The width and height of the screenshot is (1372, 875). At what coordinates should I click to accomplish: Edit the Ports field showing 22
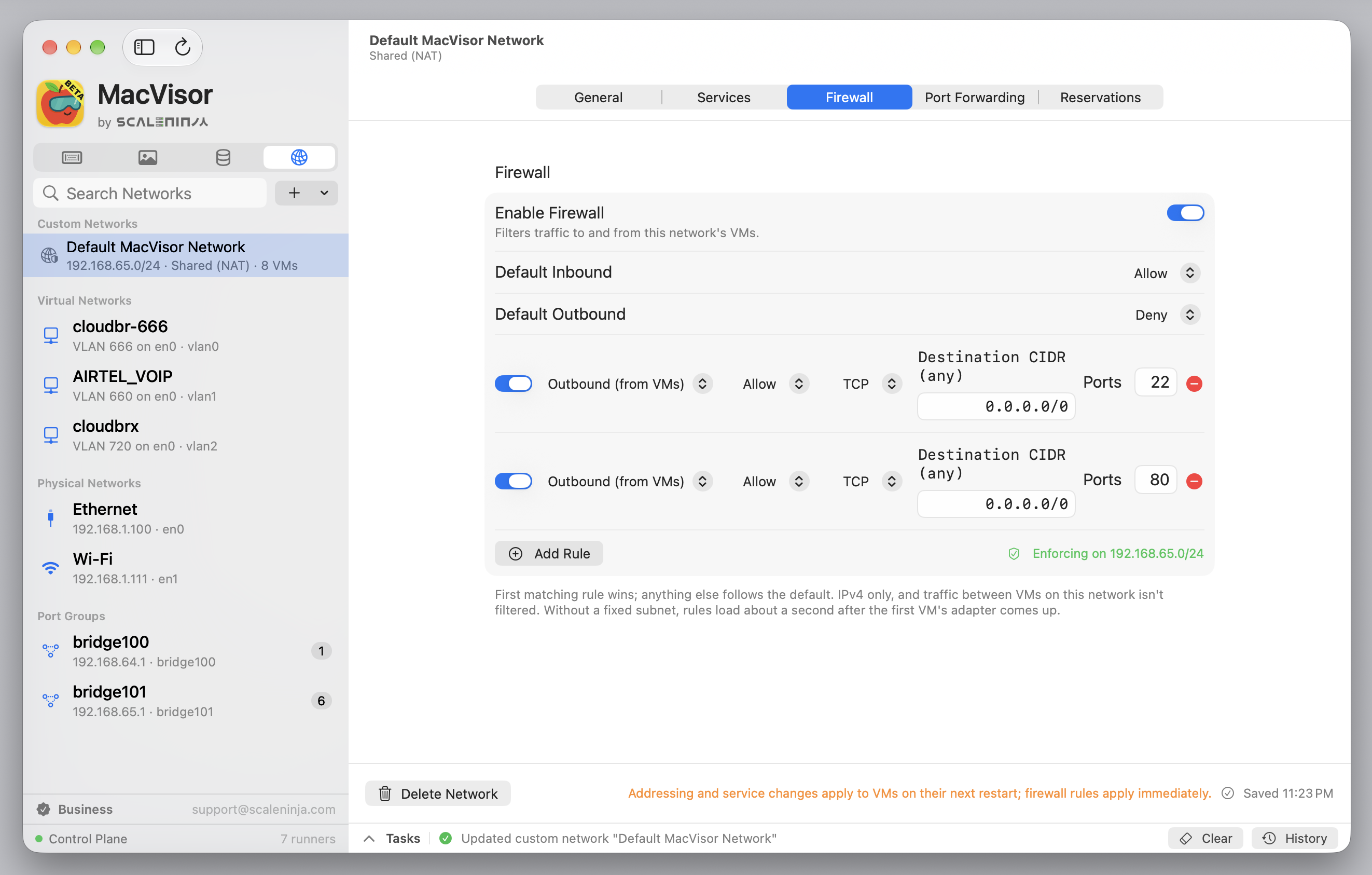point(1156,382)
